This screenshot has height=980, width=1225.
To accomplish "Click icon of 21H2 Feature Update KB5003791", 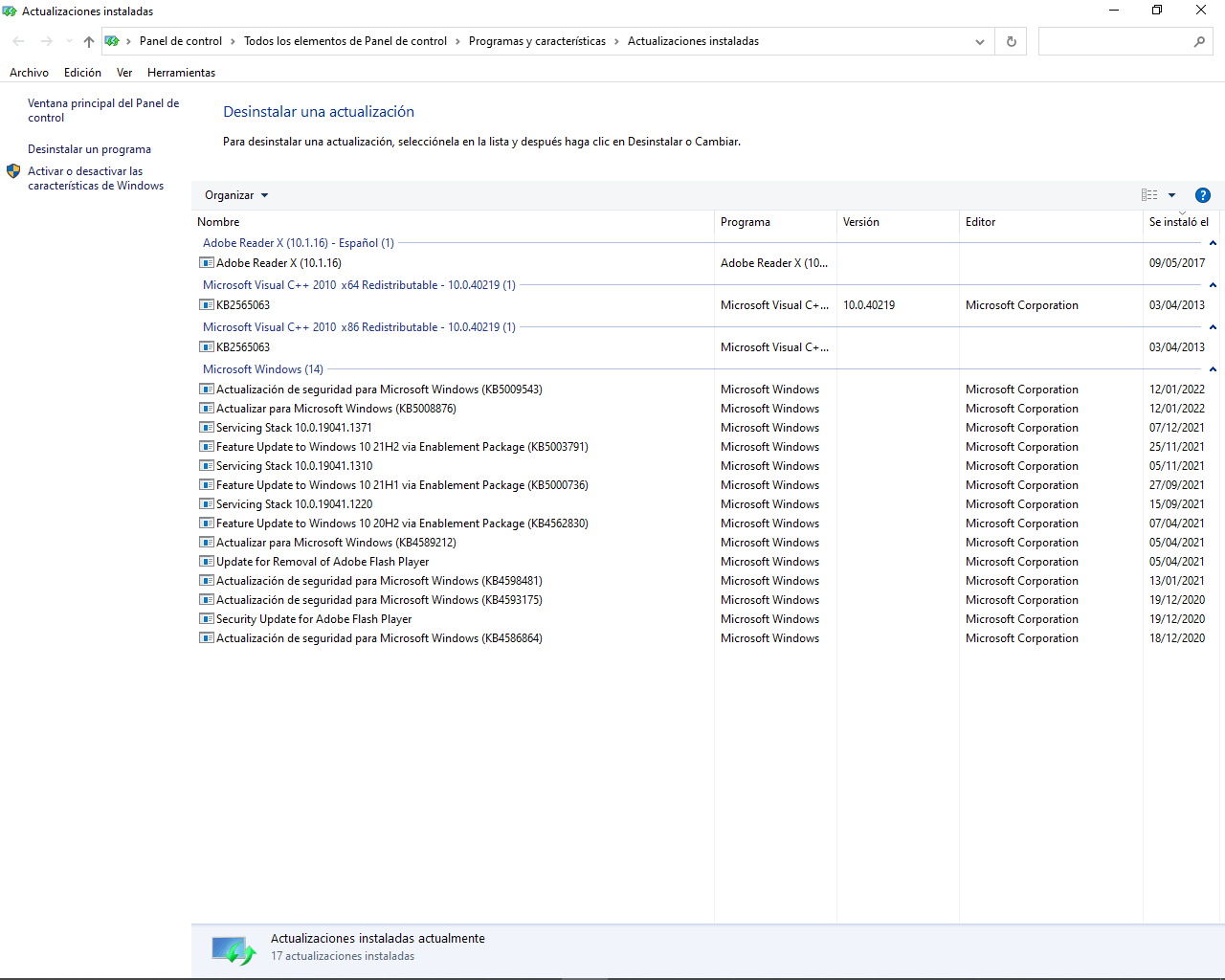I will tap(206, 447).
